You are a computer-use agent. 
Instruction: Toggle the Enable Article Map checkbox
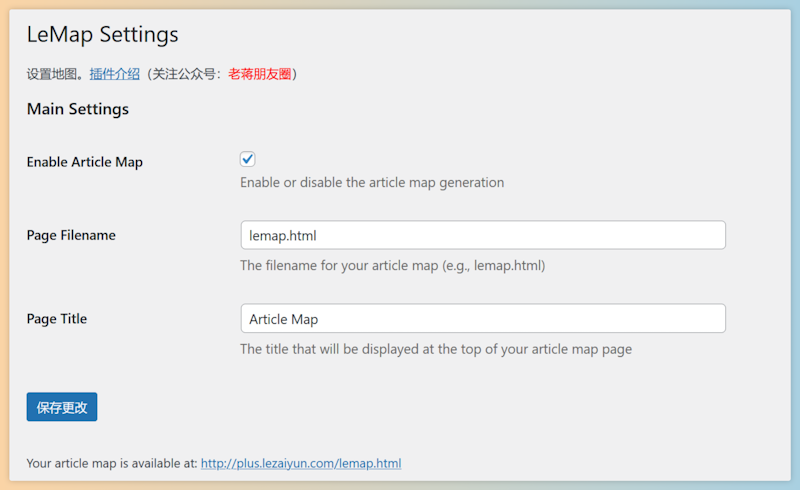tap(248, 159)
